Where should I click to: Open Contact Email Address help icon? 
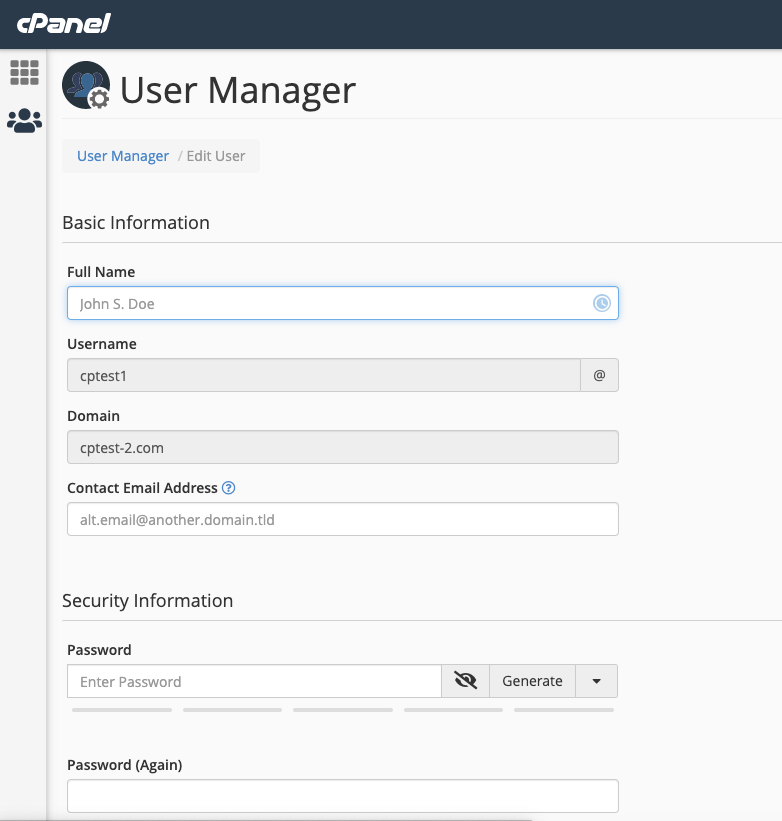coord(228,488)
